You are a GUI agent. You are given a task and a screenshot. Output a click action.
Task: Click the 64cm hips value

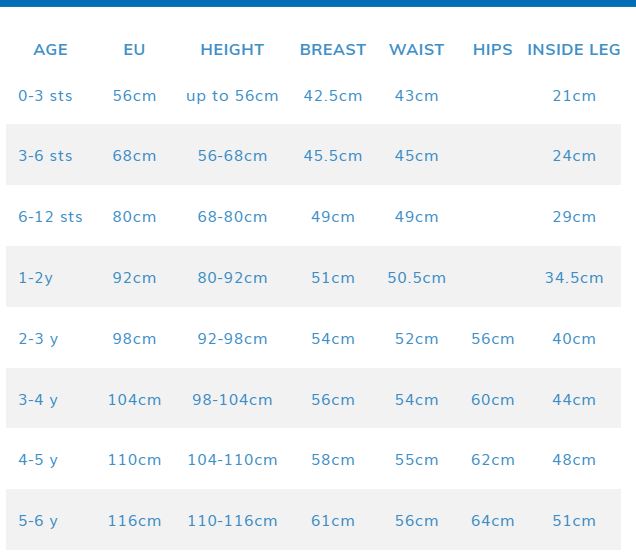pyautogui.click(x=492, y=521)
